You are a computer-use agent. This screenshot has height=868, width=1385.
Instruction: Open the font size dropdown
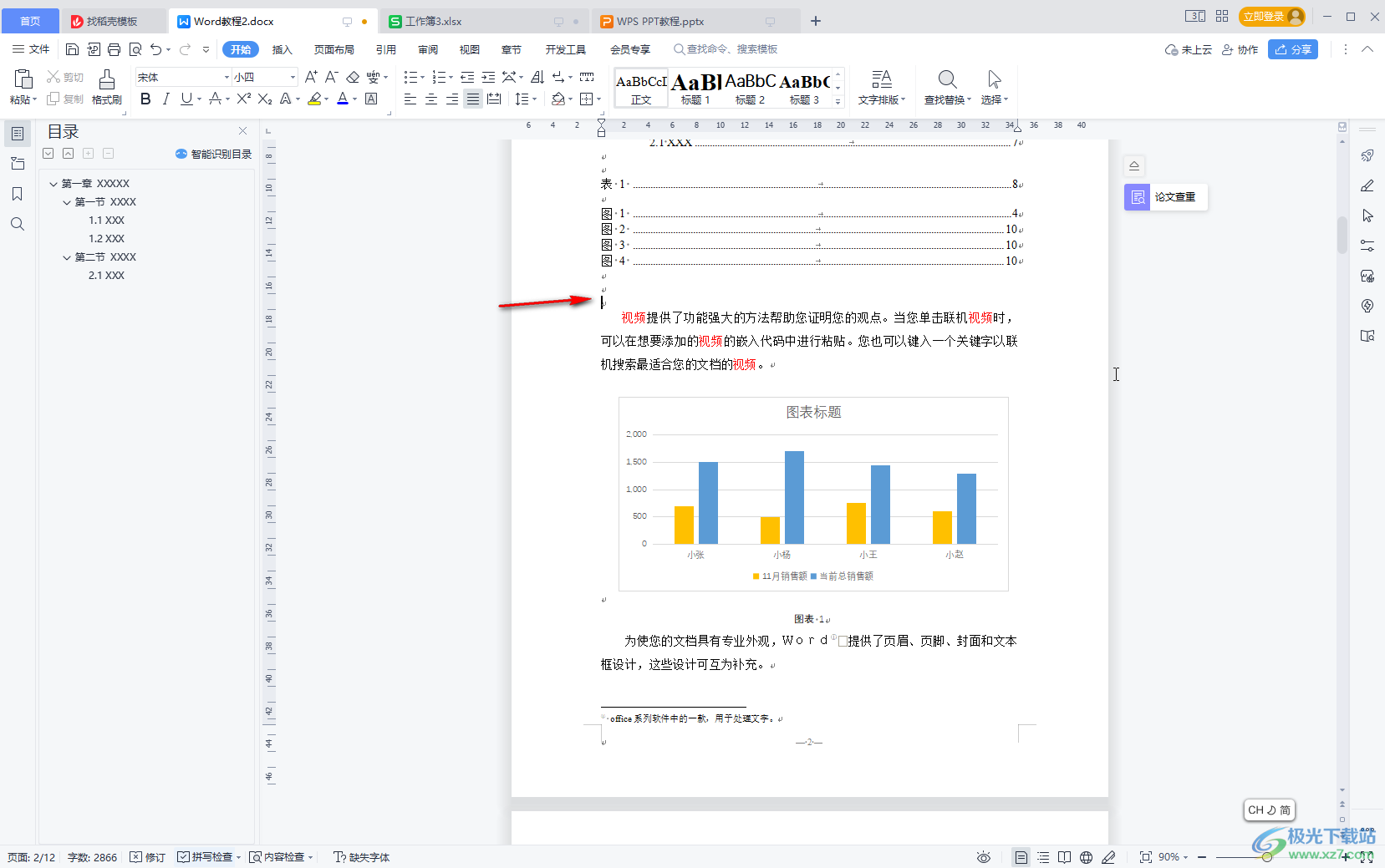(x=293, y=77)
